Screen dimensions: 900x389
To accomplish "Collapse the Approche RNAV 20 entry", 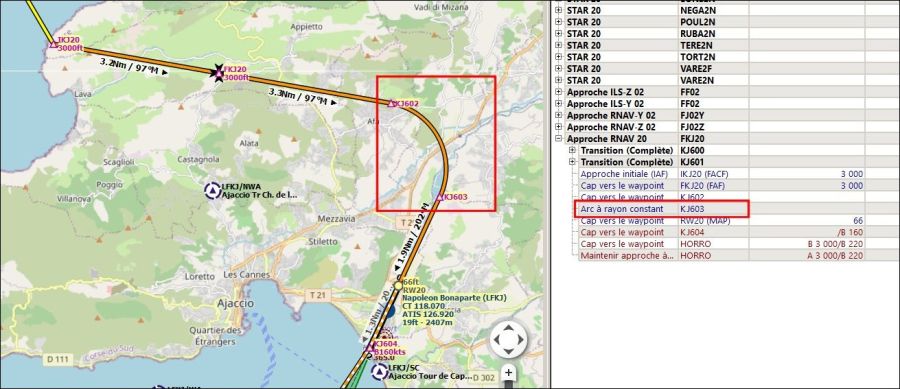I will point(558,139).
